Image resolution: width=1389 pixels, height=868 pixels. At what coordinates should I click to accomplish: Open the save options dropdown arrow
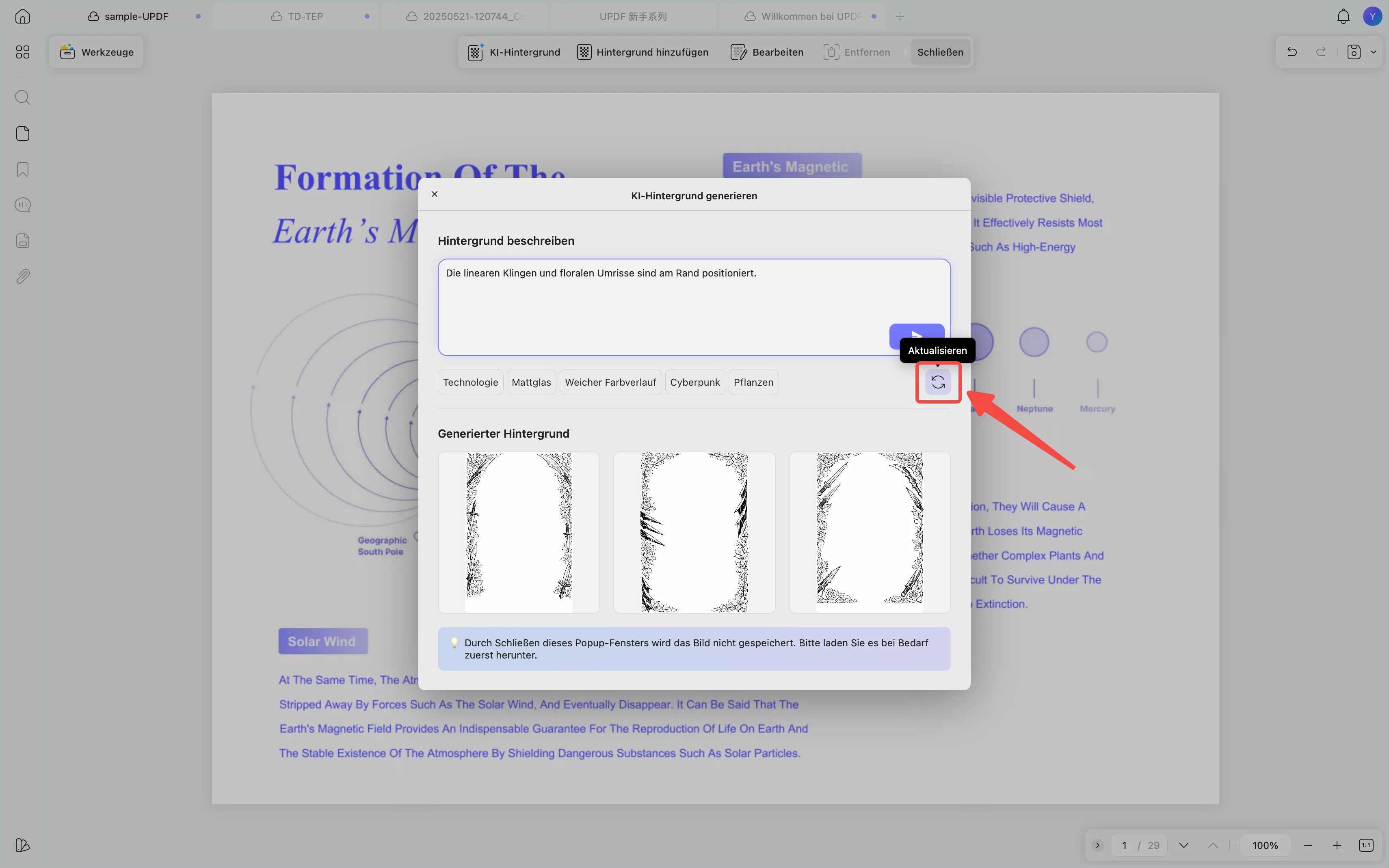tap(1374, 52)
